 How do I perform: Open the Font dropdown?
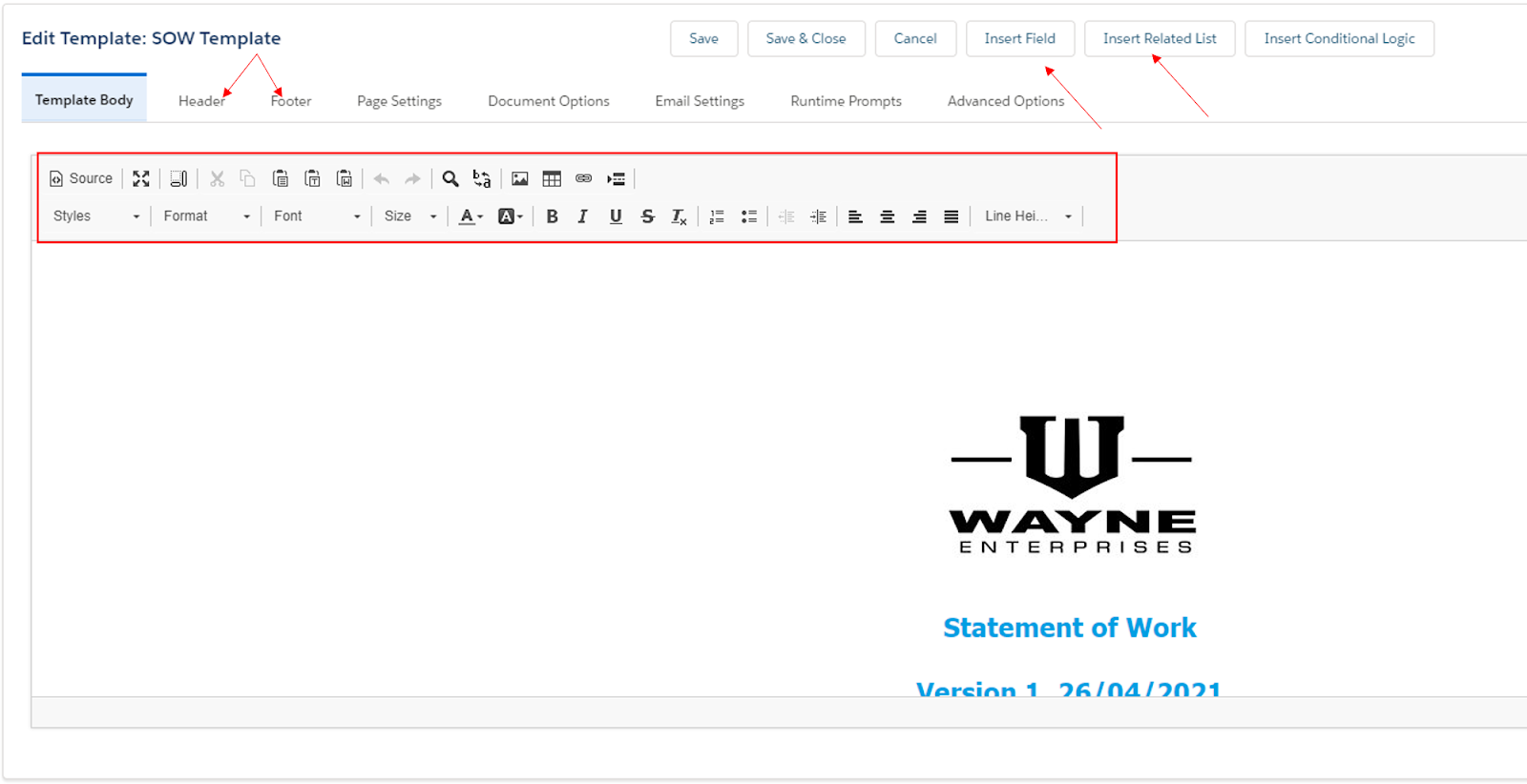click(316, 217)
